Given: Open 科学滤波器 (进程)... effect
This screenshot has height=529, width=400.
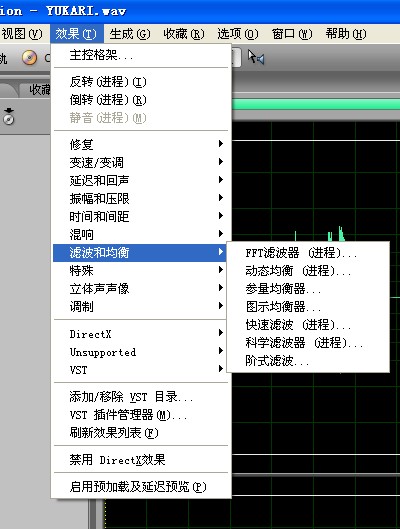Looking at the screenshot, I should point(308,343).
